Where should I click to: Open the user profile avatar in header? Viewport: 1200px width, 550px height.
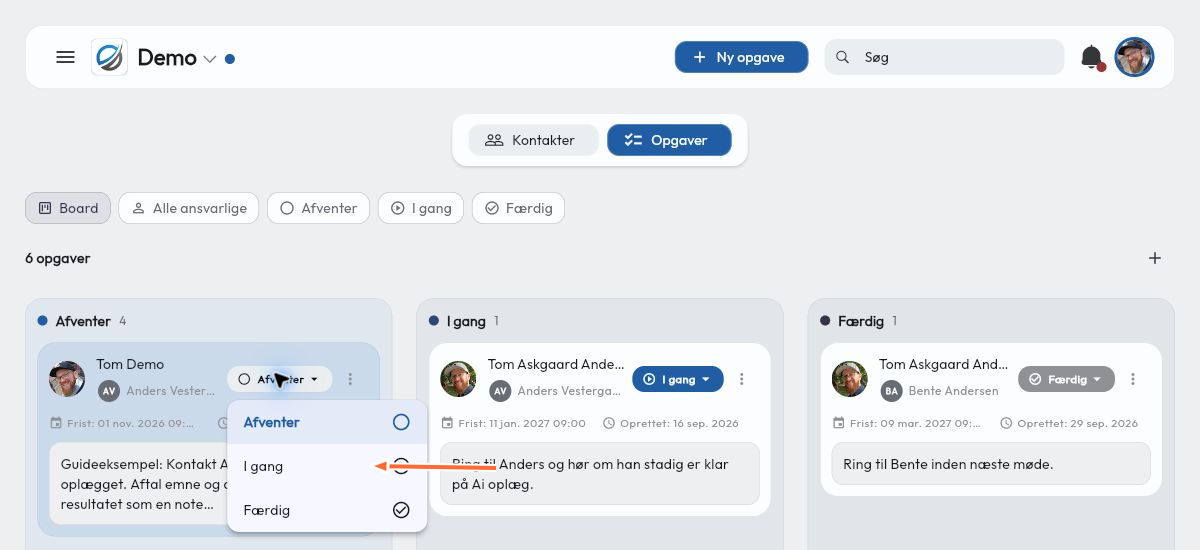(1134, 57)
